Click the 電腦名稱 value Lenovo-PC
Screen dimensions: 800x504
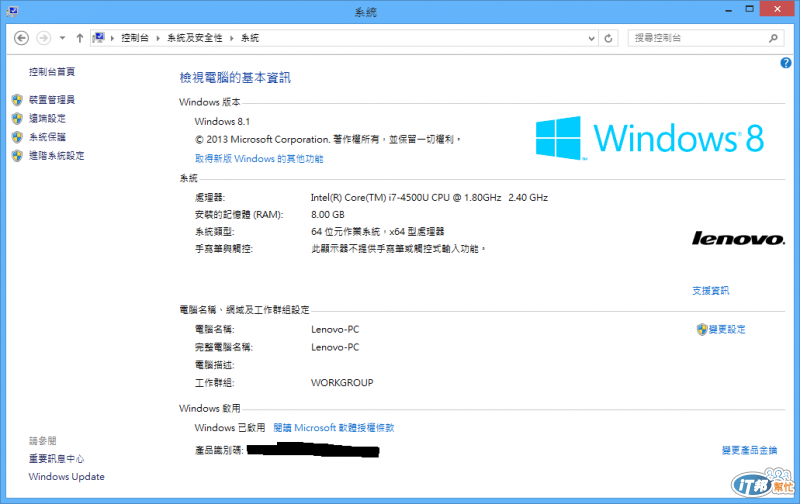coord(335,330)
